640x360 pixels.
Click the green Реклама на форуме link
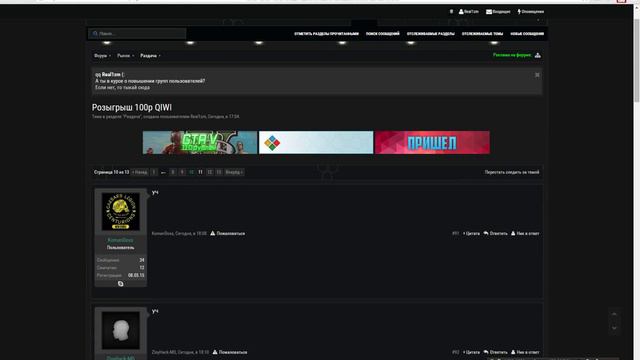tap(512, 55)
